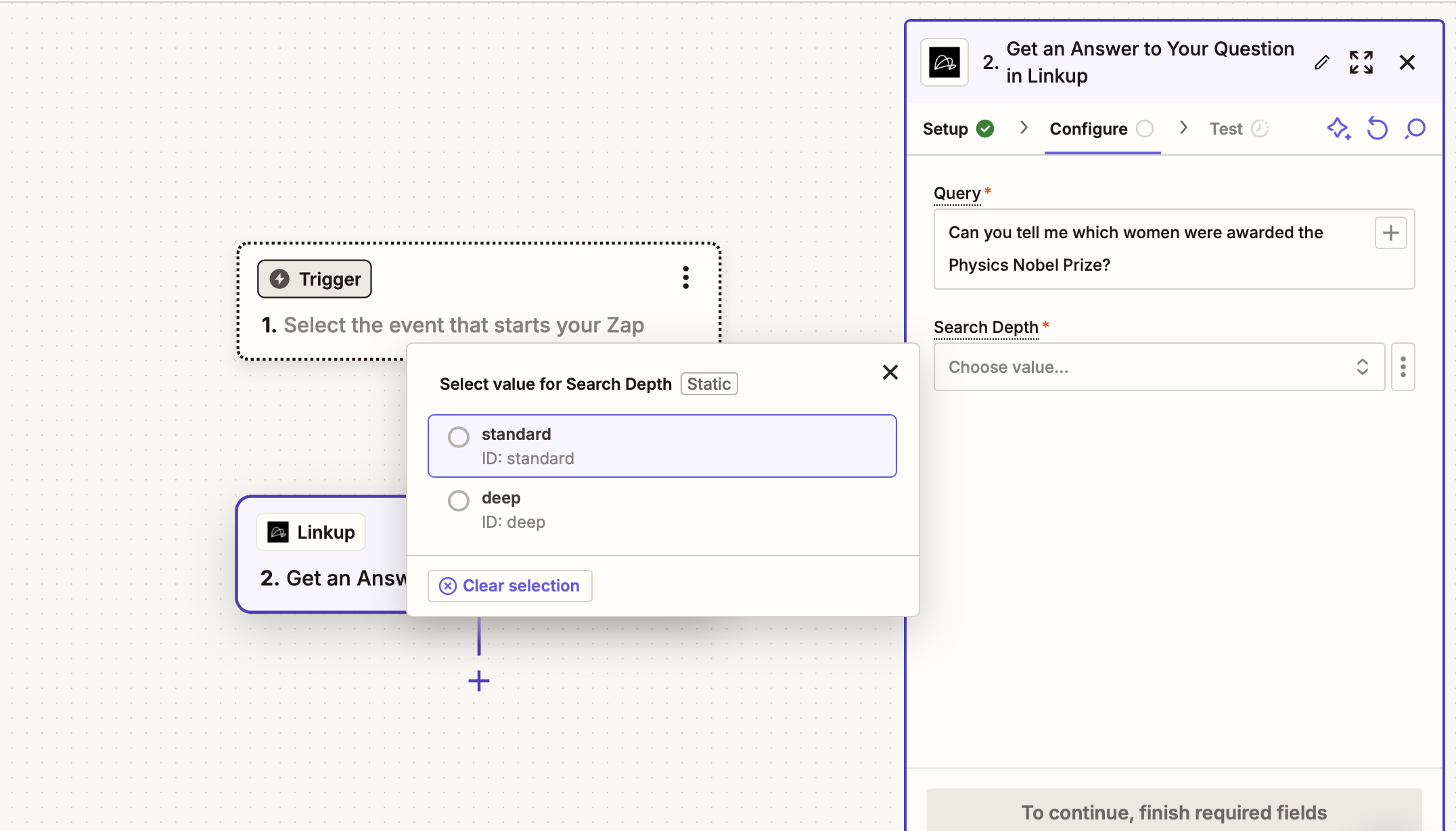The image size is (1456, 831).
Task: Click the Trigger badge button
Action: (x=315, y=279)
